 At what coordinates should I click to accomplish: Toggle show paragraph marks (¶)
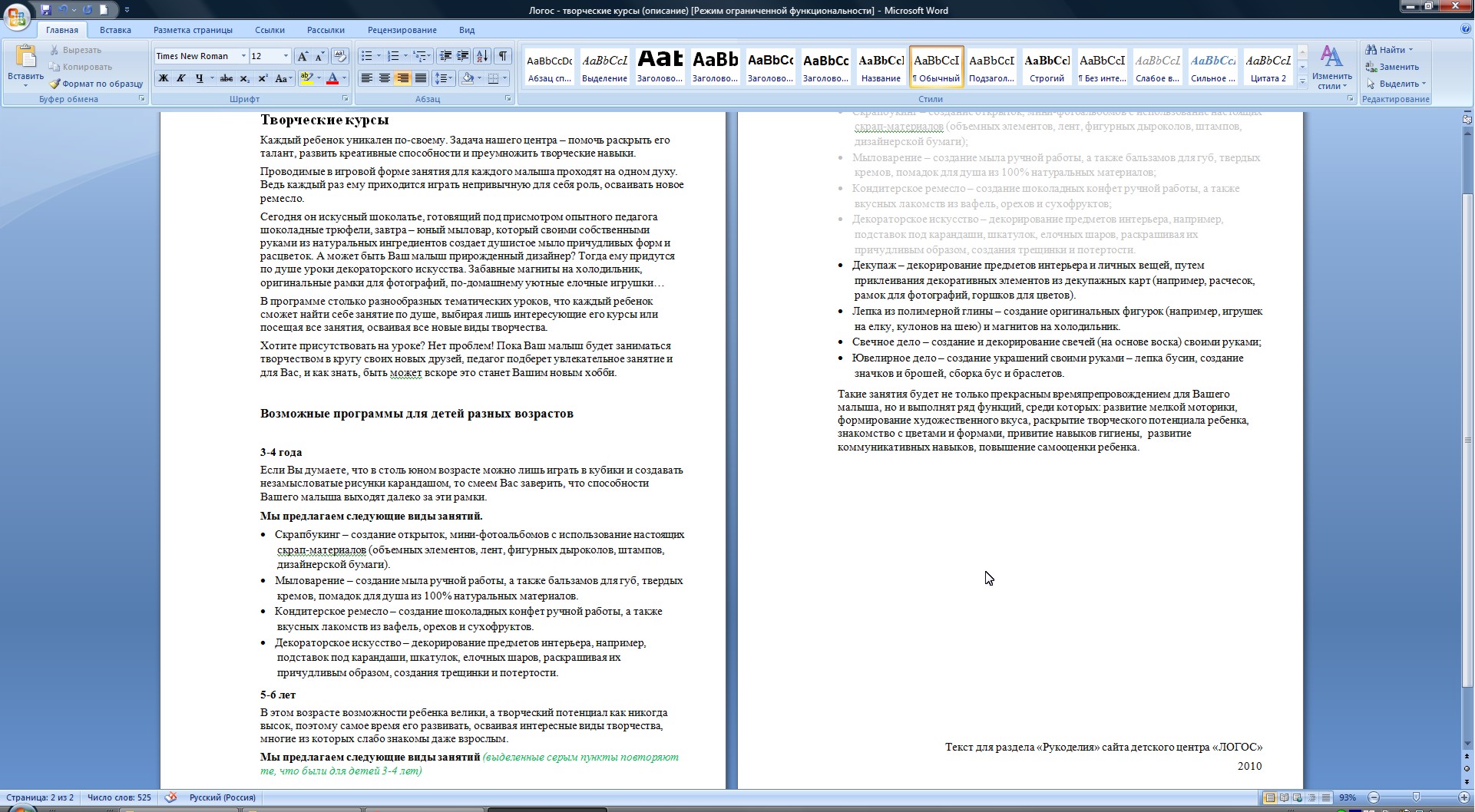(x=503, y=56)
